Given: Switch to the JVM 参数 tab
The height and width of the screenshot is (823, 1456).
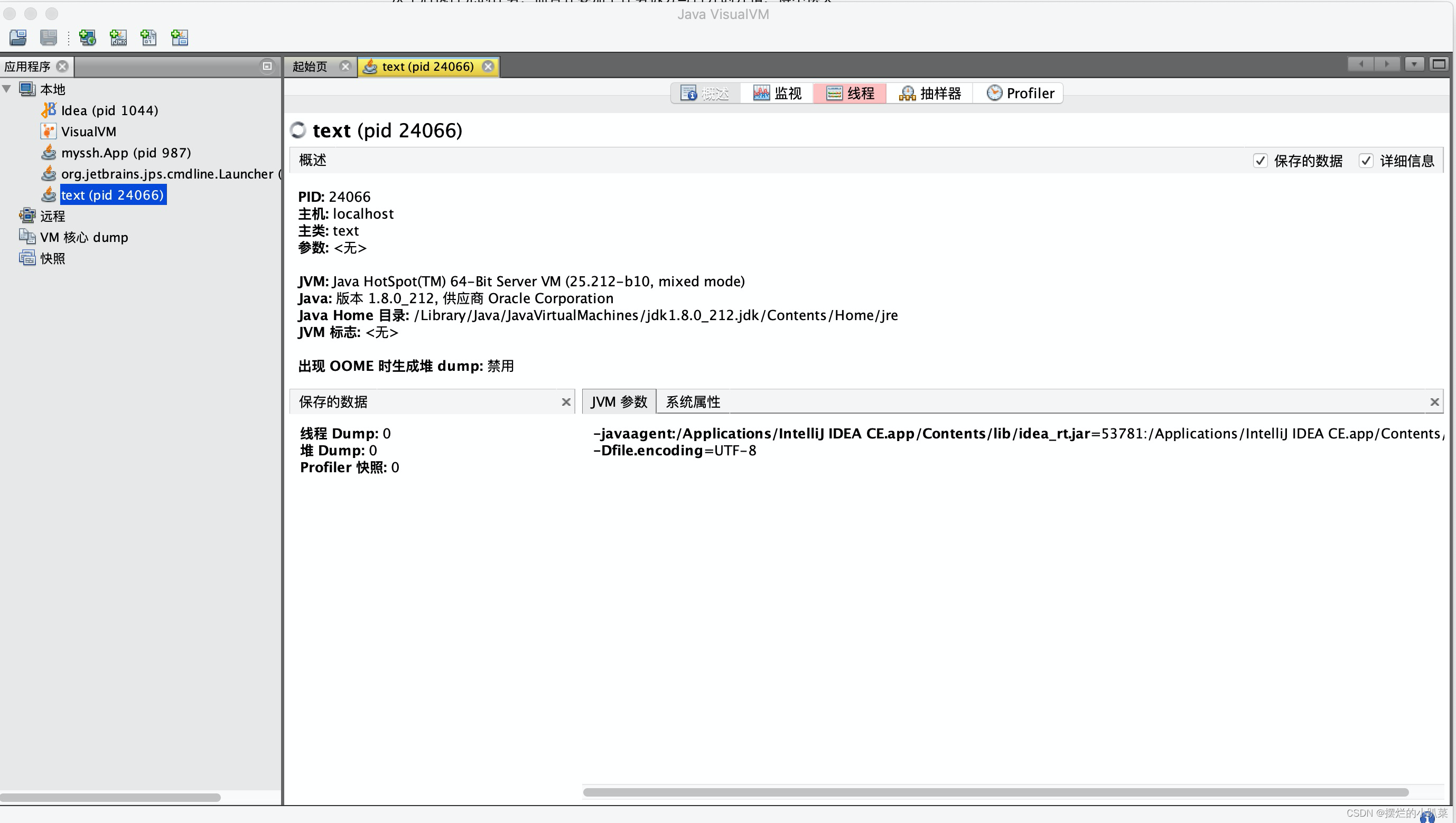Looking at the screenshot, I should [x=619, y=402].
